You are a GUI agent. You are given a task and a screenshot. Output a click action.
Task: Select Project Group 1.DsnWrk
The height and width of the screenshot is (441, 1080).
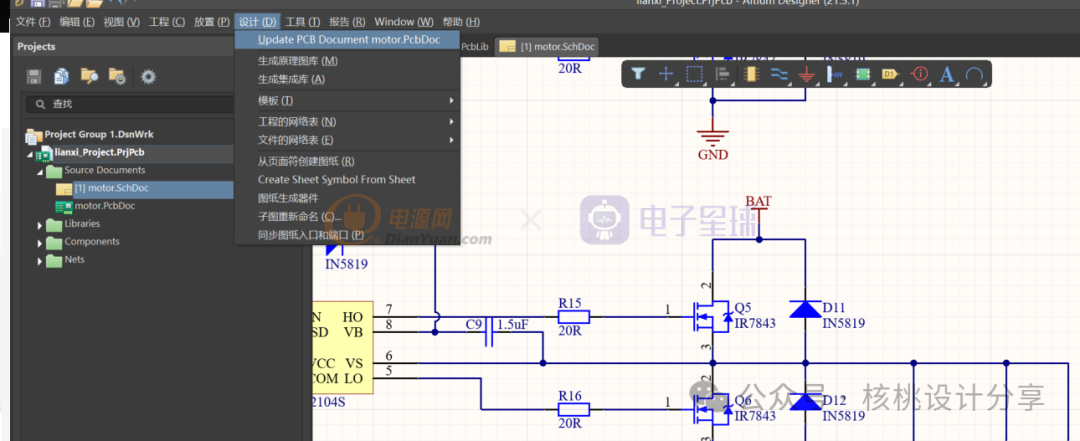89,134
